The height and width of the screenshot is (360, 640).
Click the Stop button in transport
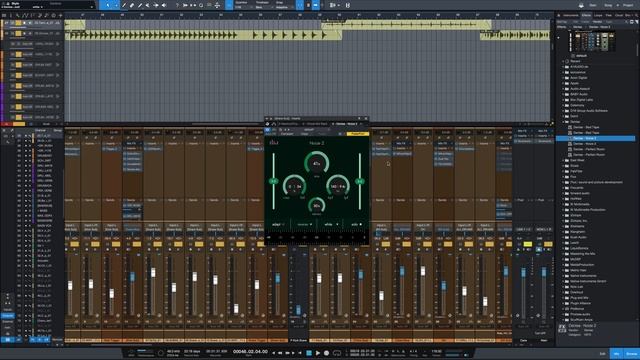tap(309, 353)
